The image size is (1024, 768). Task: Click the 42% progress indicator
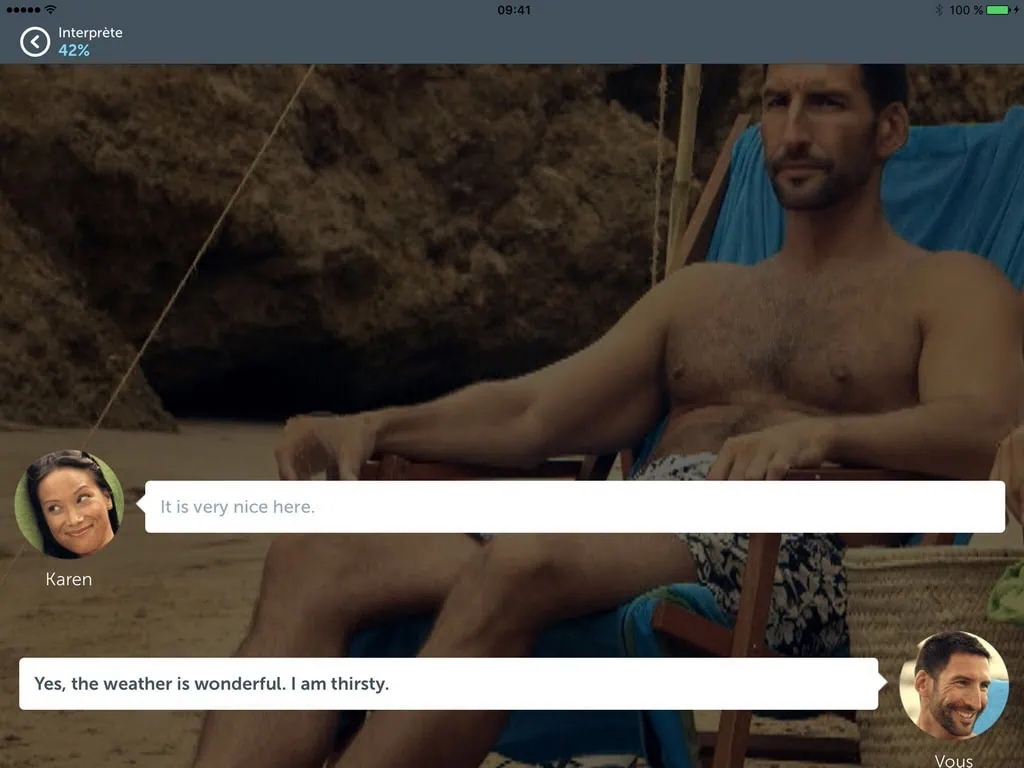point(74,50)
